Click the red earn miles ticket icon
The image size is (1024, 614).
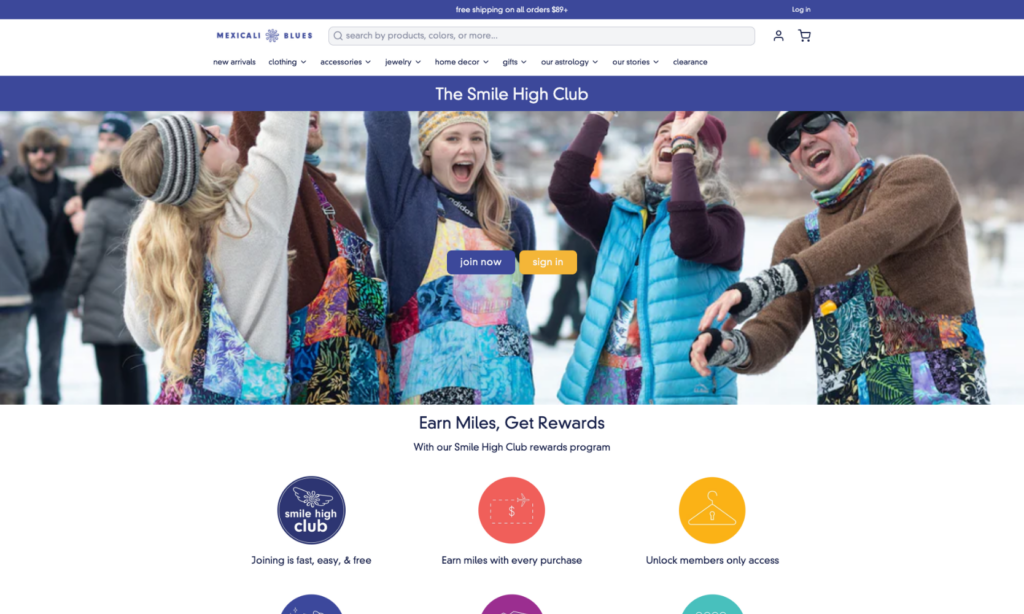coord(511,510)
